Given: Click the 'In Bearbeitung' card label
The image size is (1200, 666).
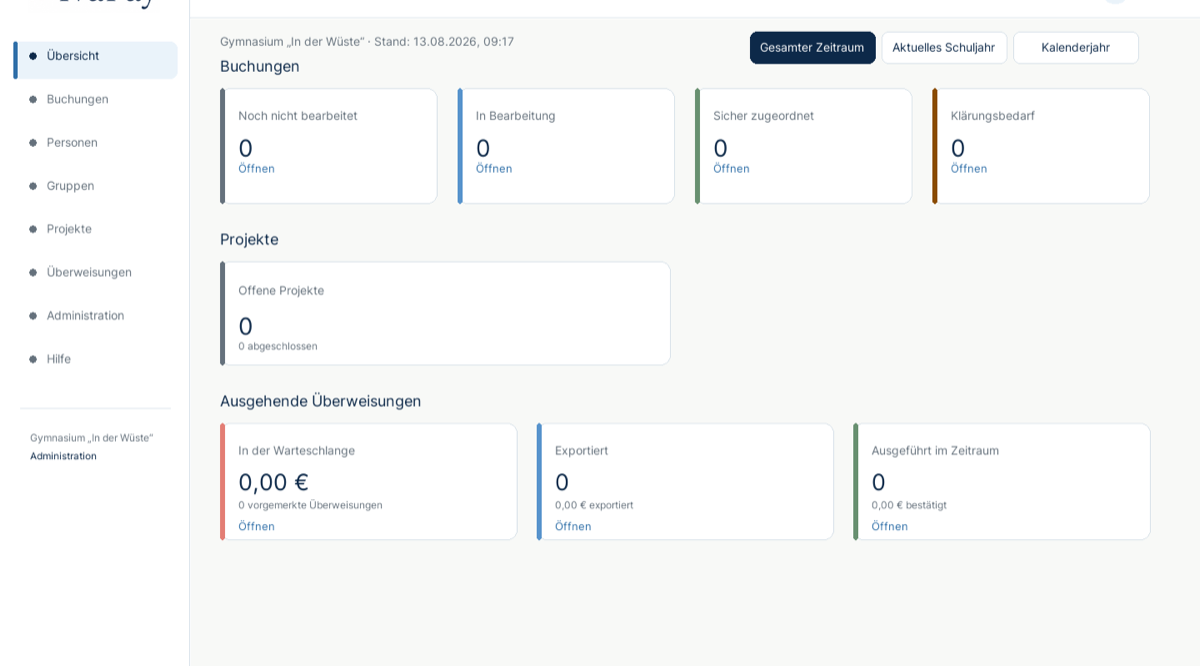Looking at the screenshot, I should click(x=516, y=116).
